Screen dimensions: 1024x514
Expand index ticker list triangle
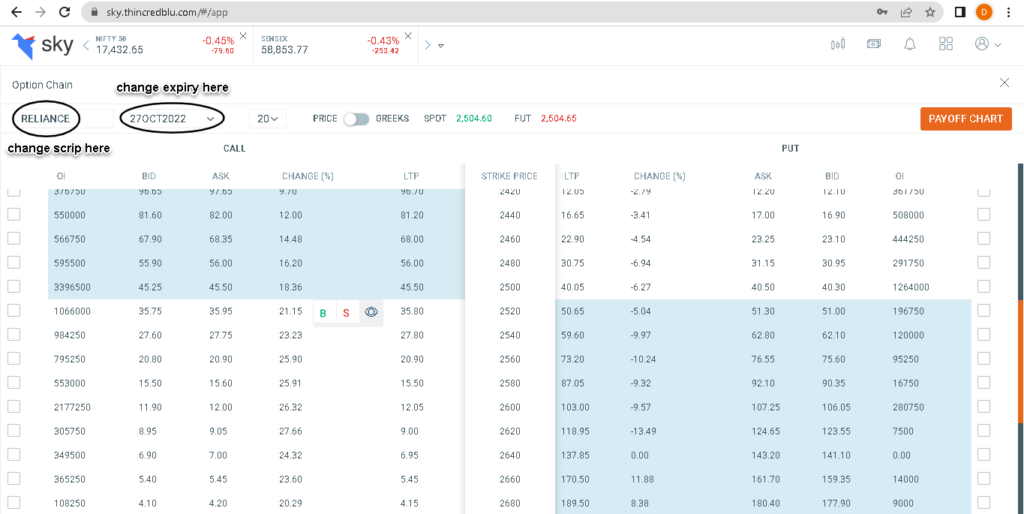tap(441, 46)
